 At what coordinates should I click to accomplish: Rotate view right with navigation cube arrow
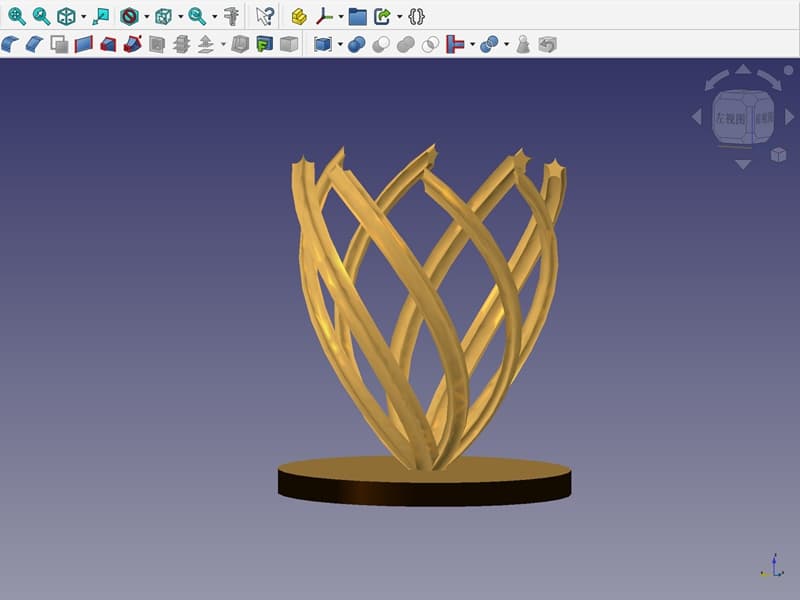pos(789,117)
